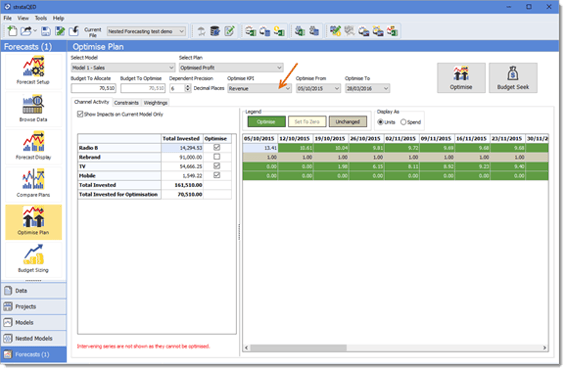Open Compare Plans from sidebar
566x371 pixels.
pos(33,184)
